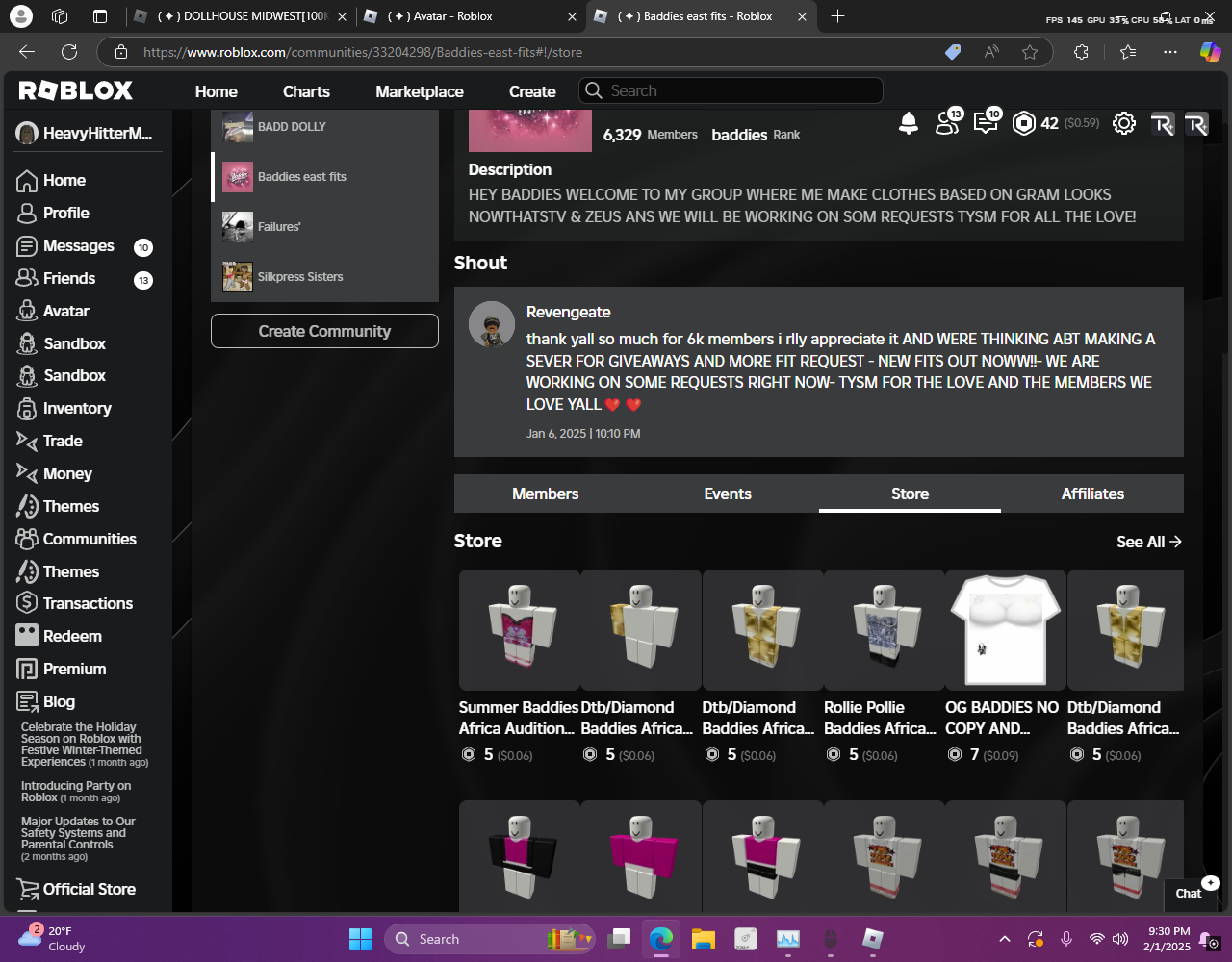Open Edge Copilot icon
1232x962 pixels.
point(1210,52)
